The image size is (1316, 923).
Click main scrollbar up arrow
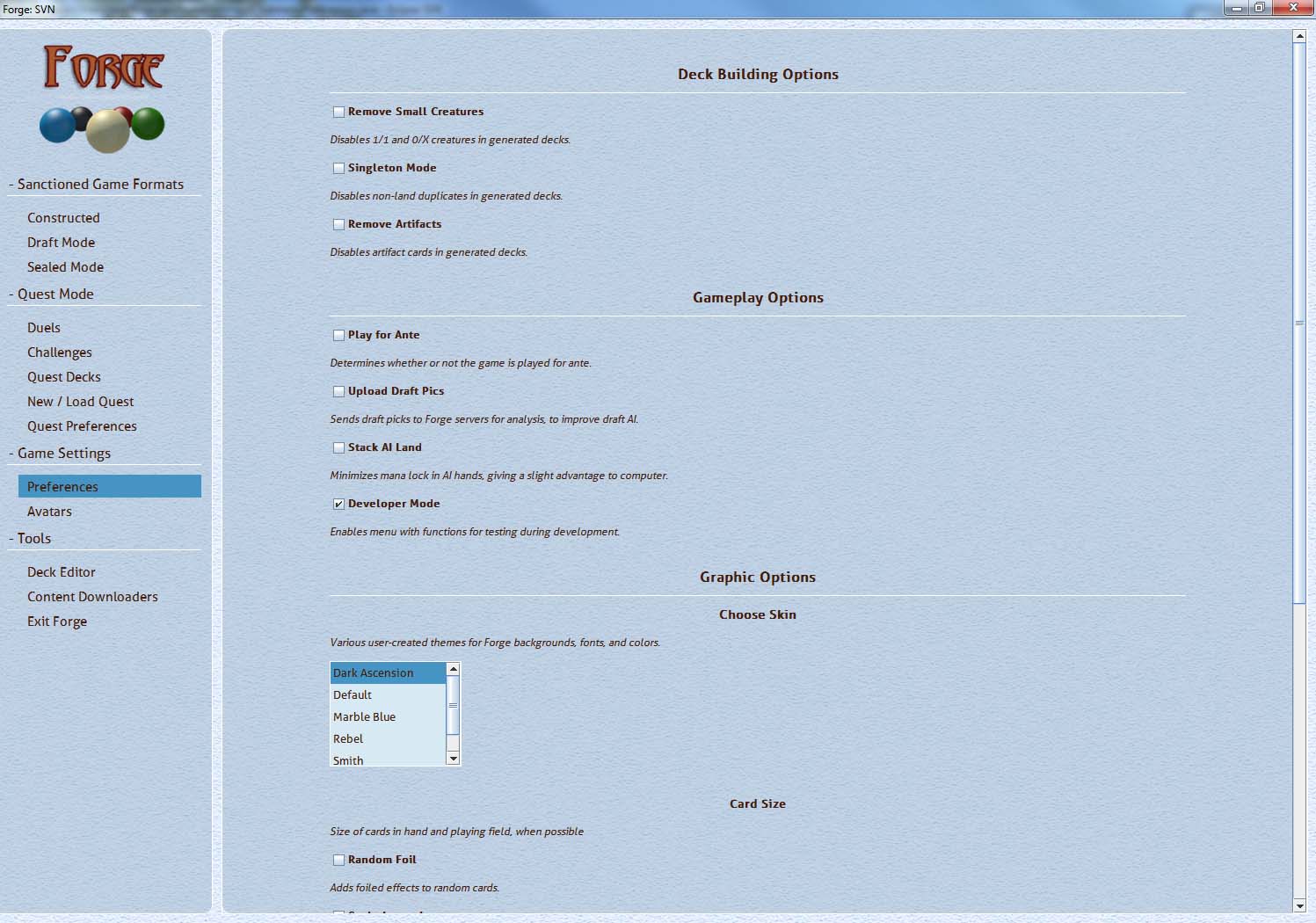(1299, 36)
